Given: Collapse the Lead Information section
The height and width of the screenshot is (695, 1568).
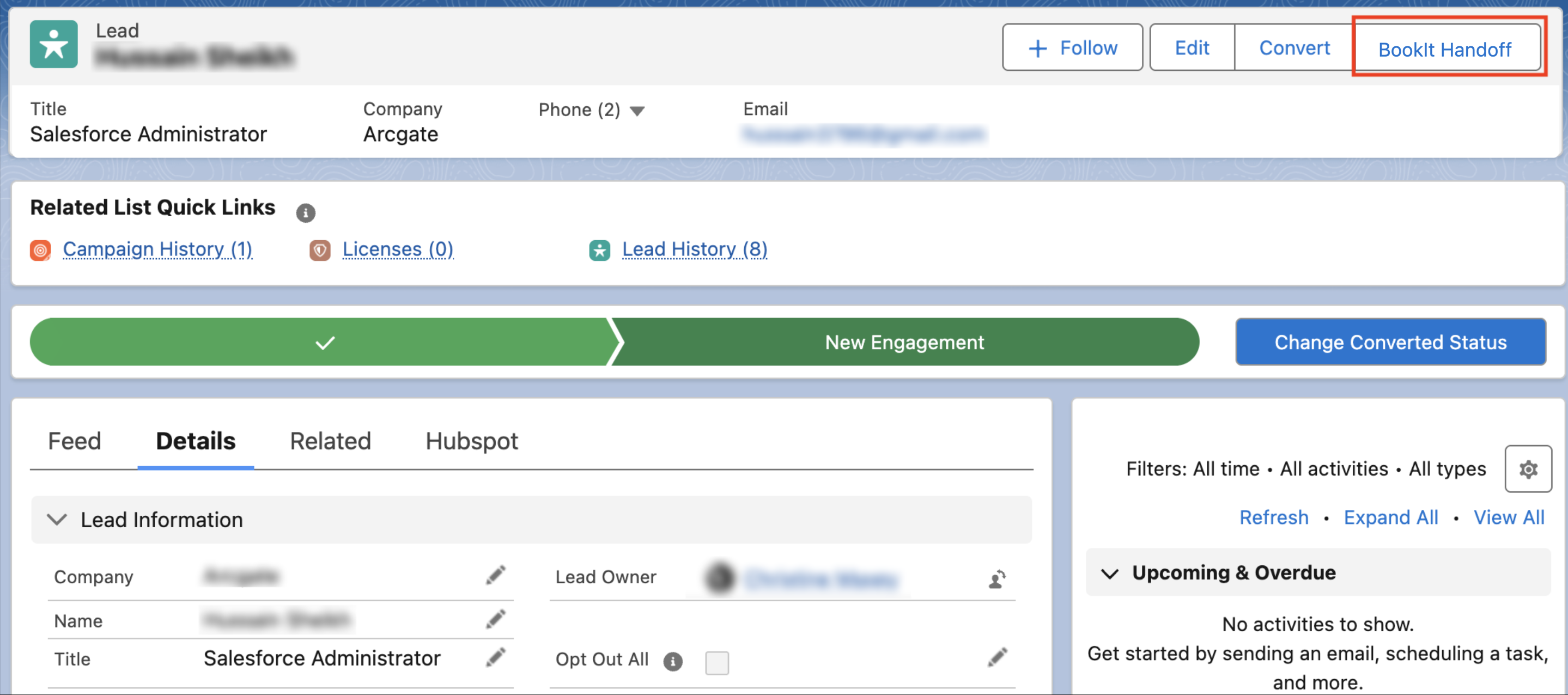Looking at the screenshot, I should point(57,520).
